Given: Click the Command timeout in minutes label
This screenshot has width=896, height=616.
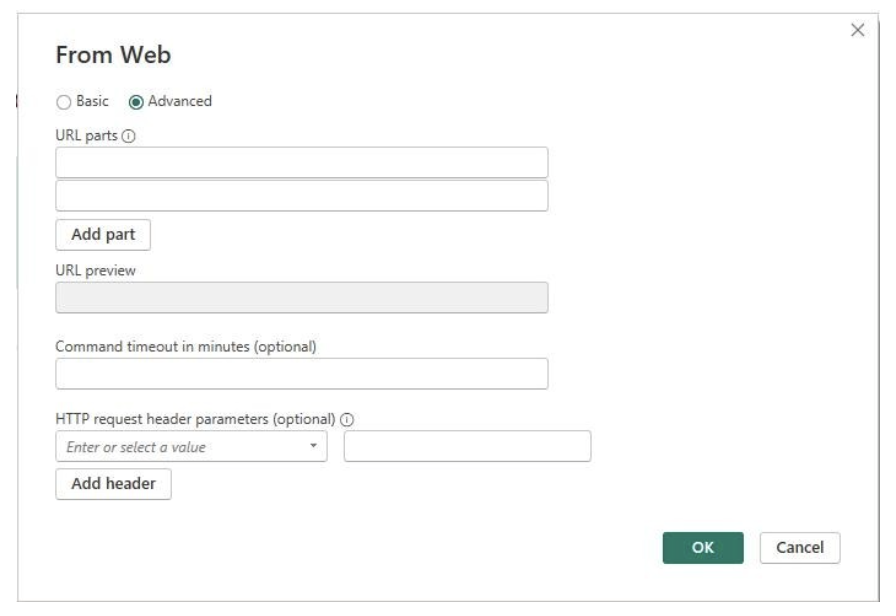Looking at the screenshot, I should click(186, 347).
